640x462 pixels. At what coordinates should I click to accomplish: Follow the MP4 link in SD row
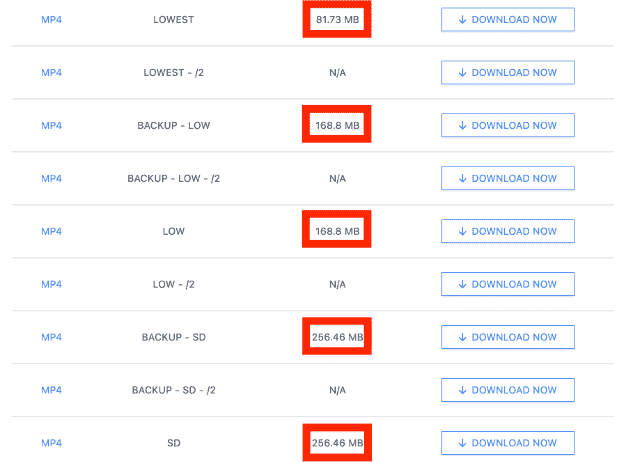[x=51, y=443]
